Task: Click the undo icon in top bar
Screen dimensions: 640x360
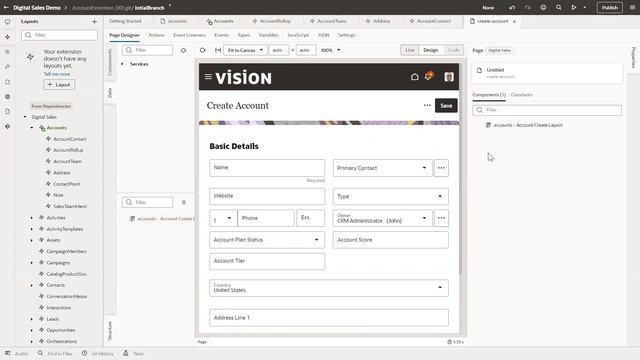Action: tap(512, 7)
